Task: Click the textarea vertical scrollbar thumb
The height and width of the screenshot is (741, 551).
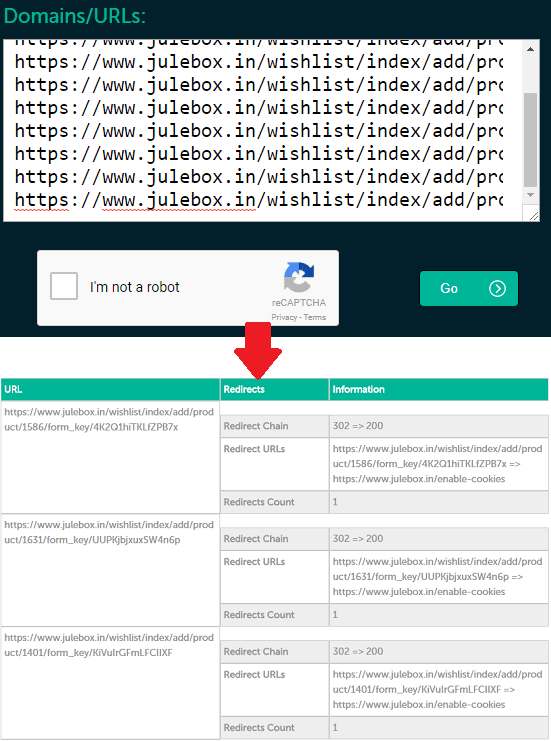Action: (530, 140)
